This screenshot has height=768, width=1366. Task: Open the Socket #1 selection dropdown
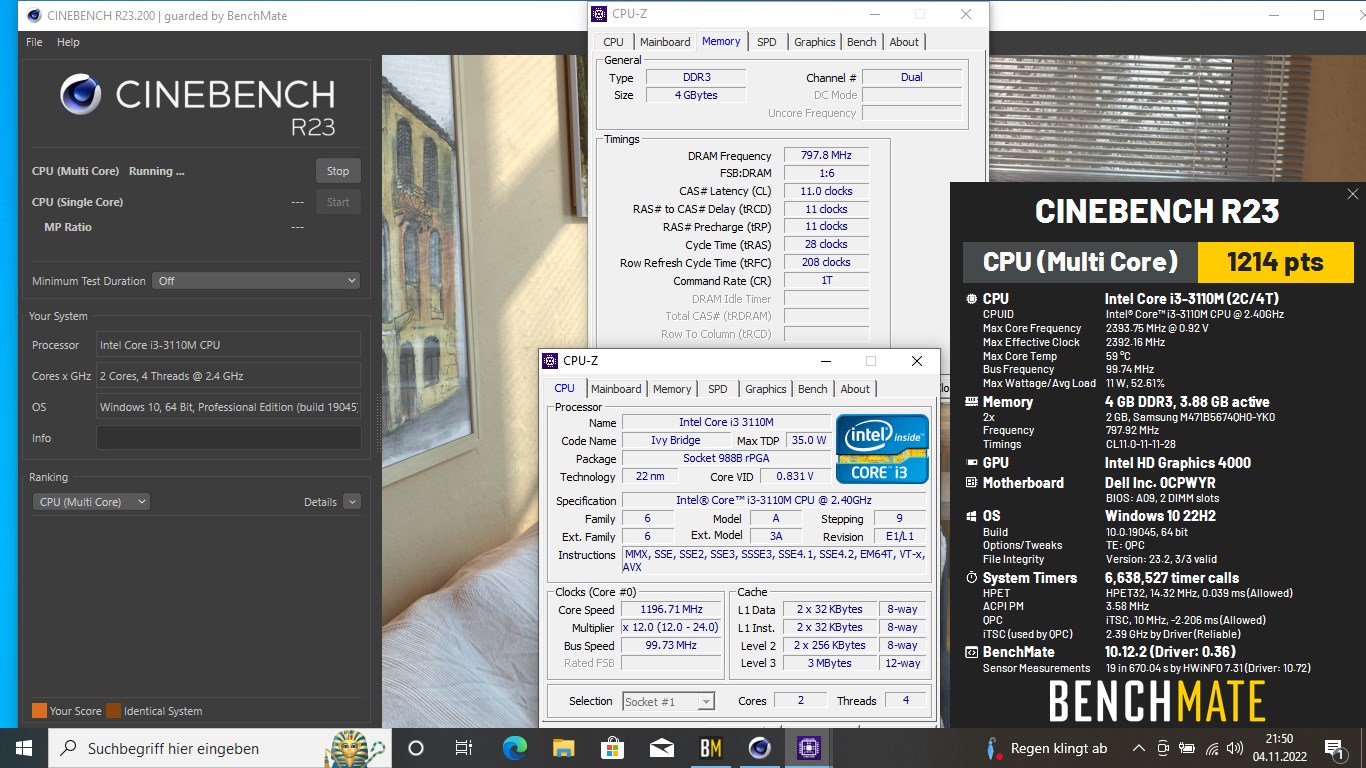pos(668,701)
